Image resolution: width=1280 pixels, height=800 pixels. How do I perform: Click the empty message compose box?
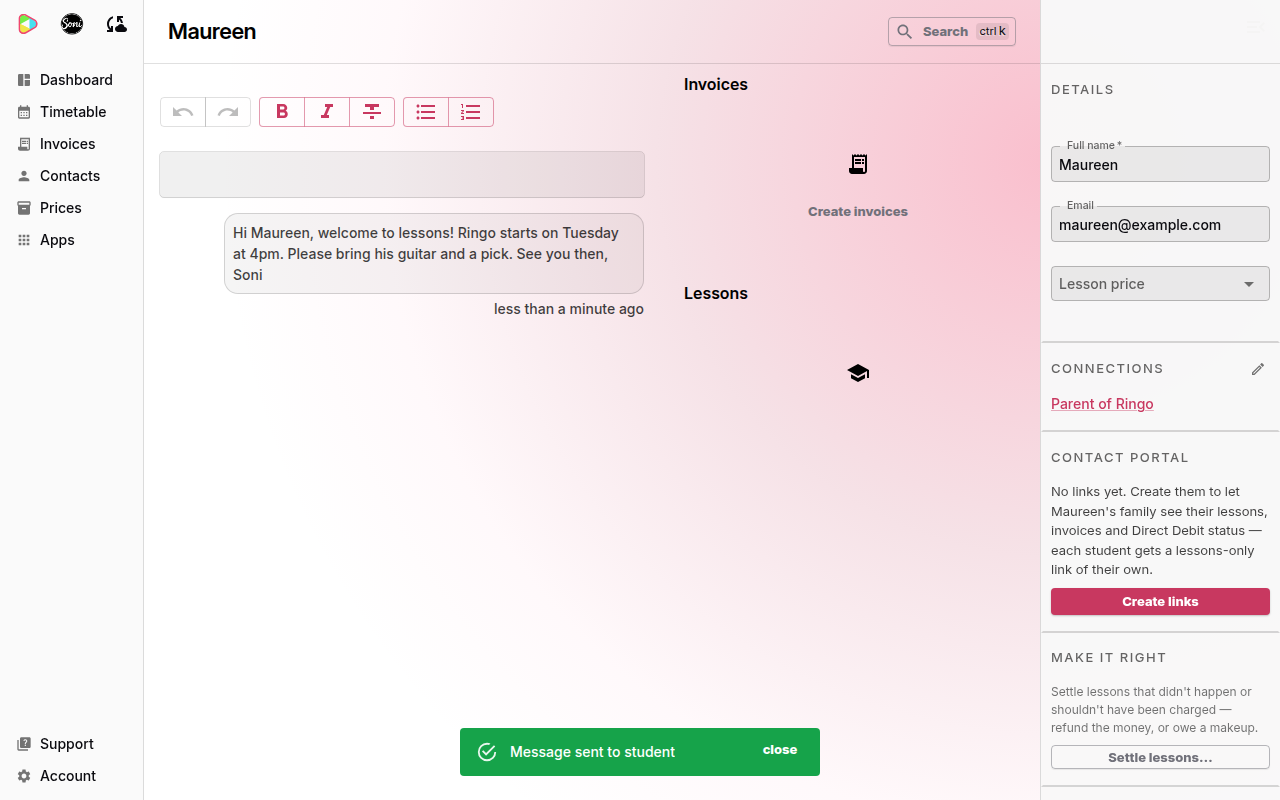(402, 175)
